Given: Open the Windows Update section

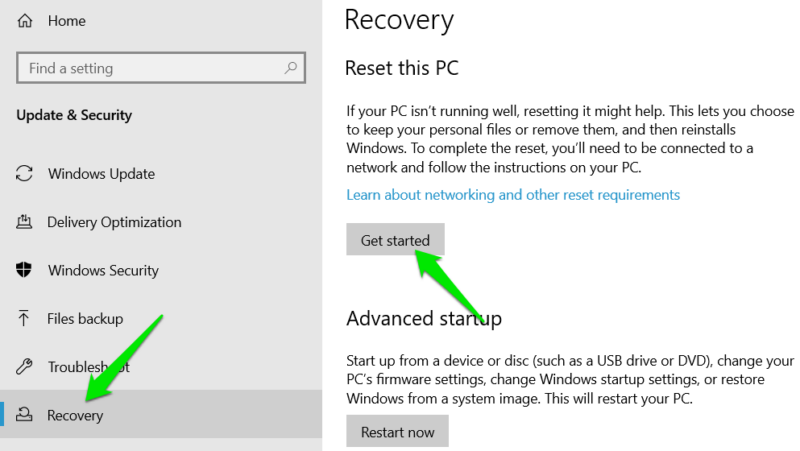Looking at the screenshot, I should pos(101,174).
